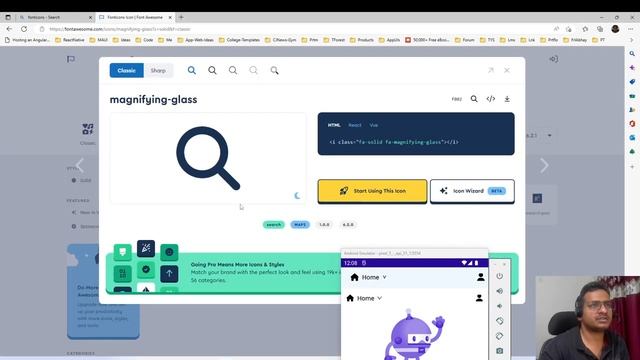Open a new browser tab
Viewport: 640px width, 360px height.
click(181, 17)
